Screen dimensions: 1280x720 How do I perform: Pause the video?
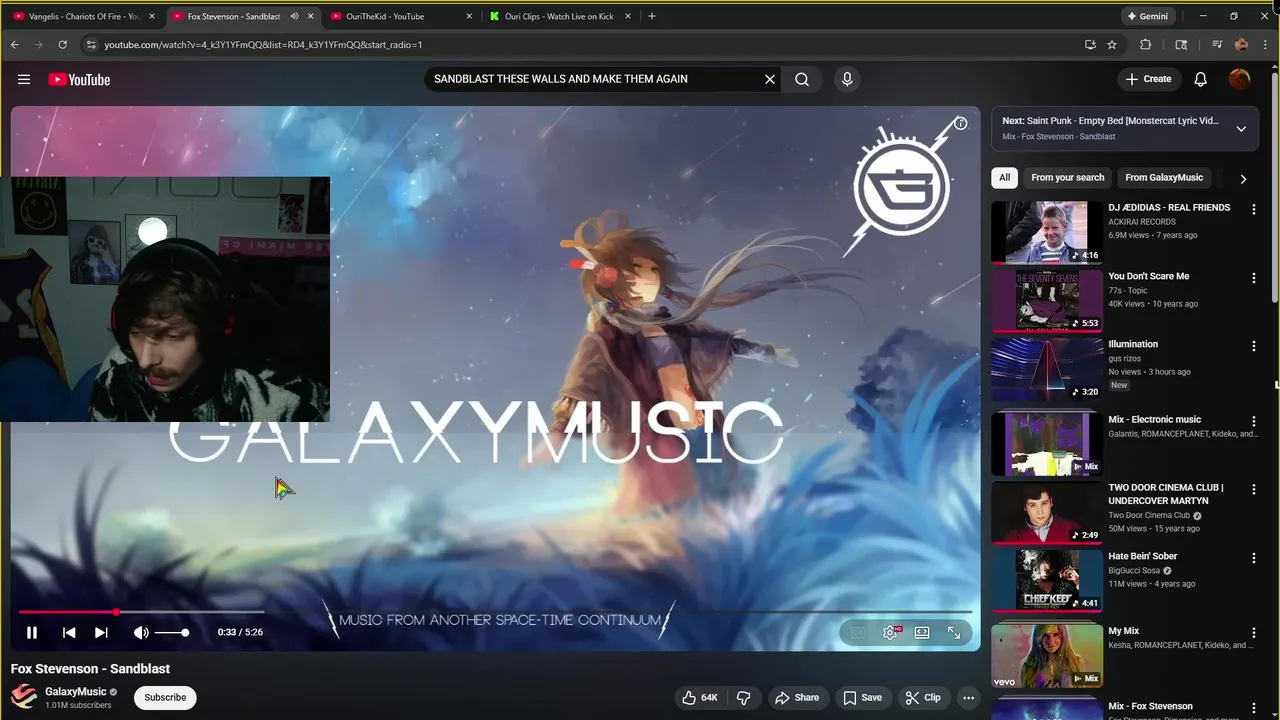pos(32,632)
